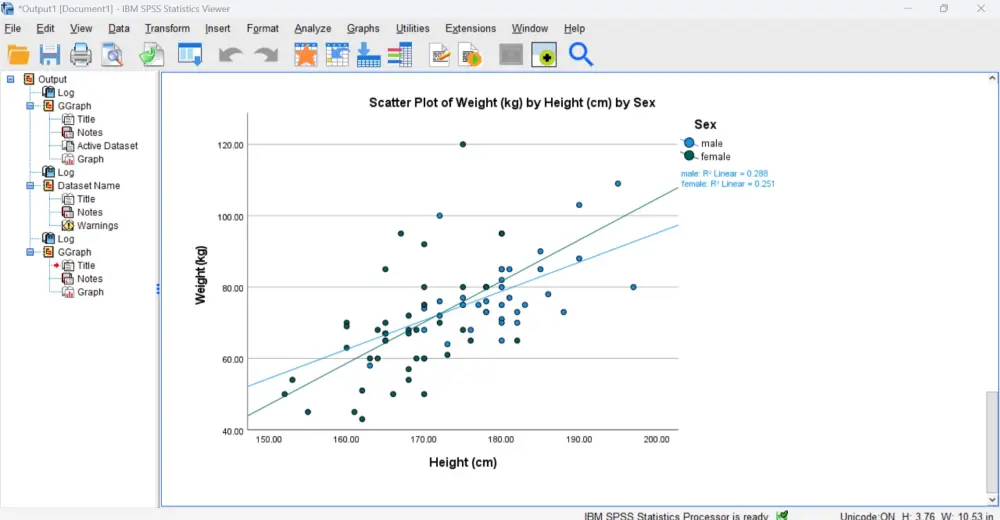Viewport: 1000px width, 520px height.
Task: Click the blue magnifier Search icon
Action: coord(580,55)
